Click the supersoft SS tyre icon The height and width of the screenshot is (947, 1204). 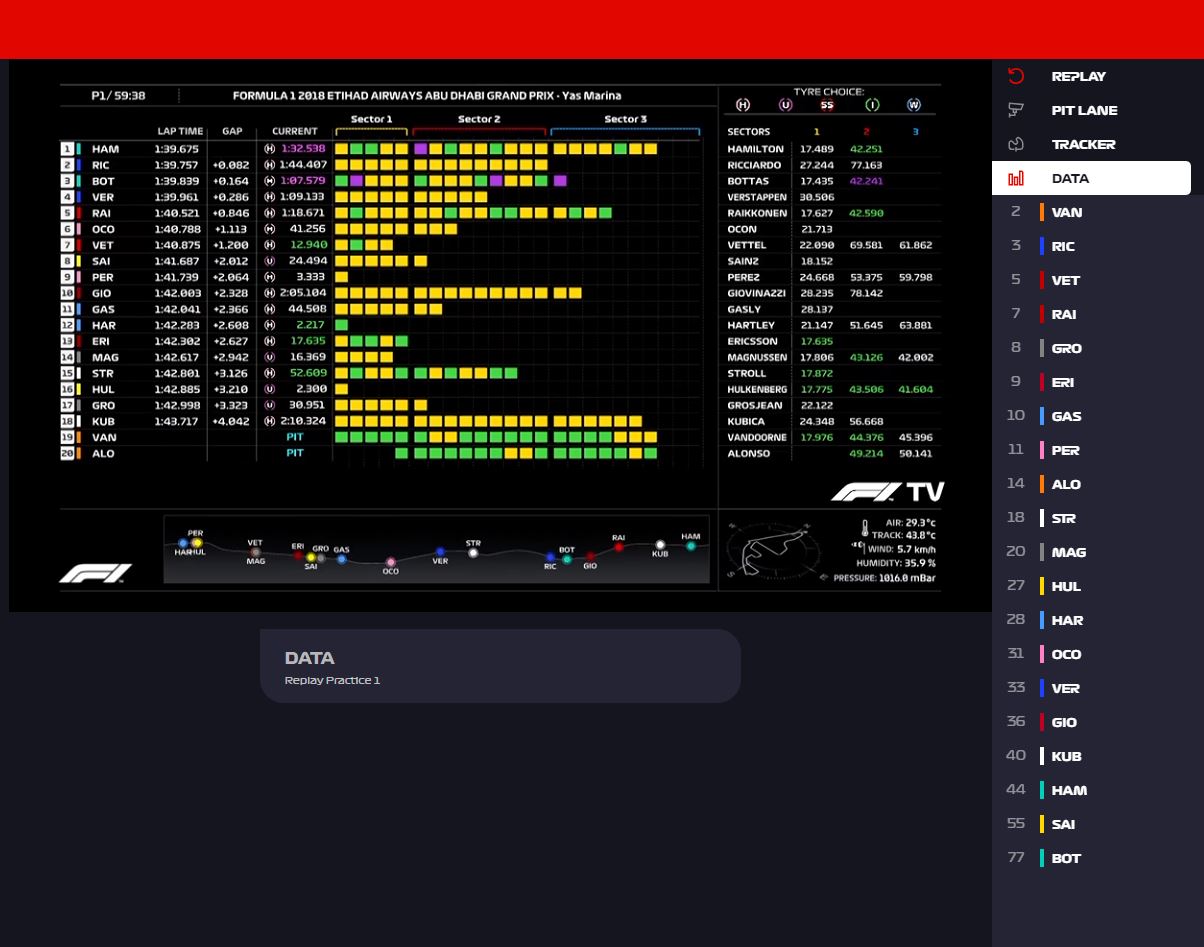(827, 105)
